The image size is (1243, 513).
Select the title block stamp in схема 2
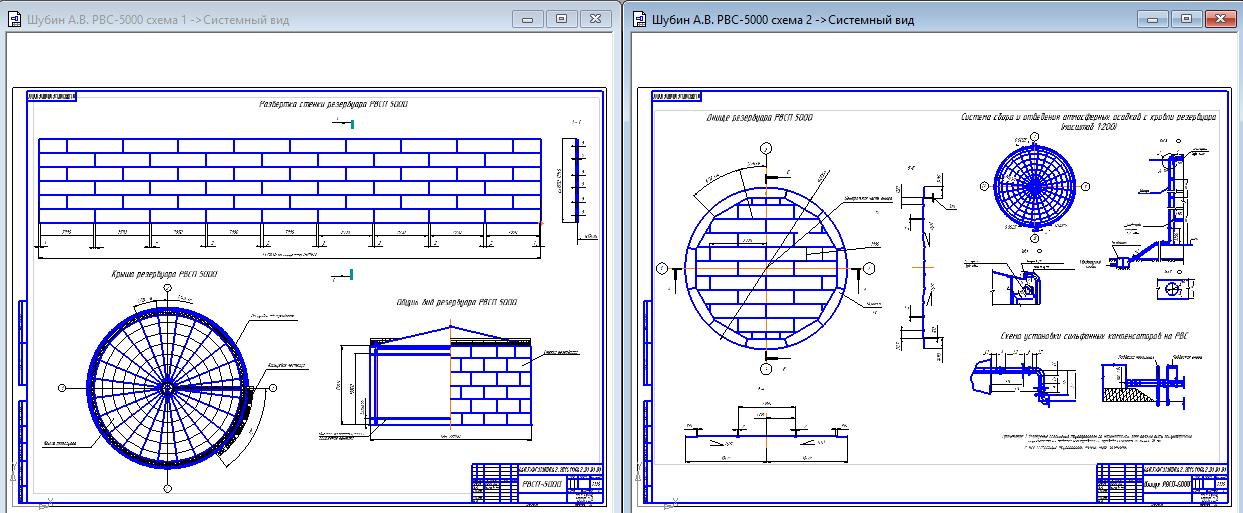coord(1163,483)
